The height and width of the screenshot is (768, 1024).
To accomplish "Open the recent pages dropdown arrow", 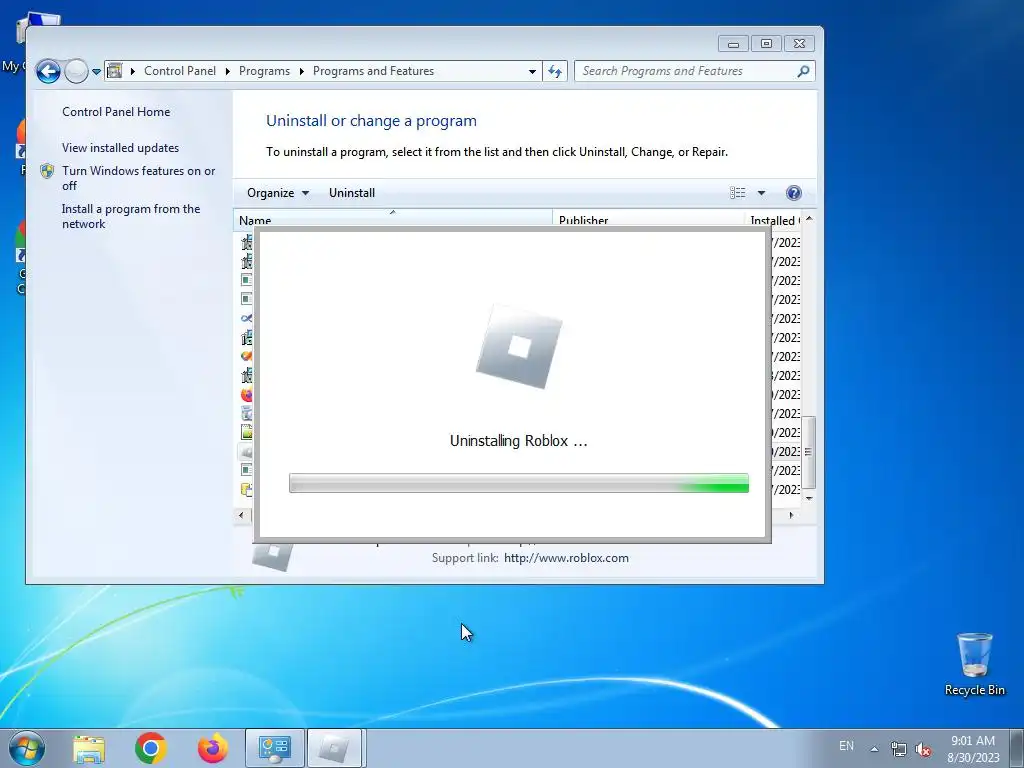I will click(96, 71).
